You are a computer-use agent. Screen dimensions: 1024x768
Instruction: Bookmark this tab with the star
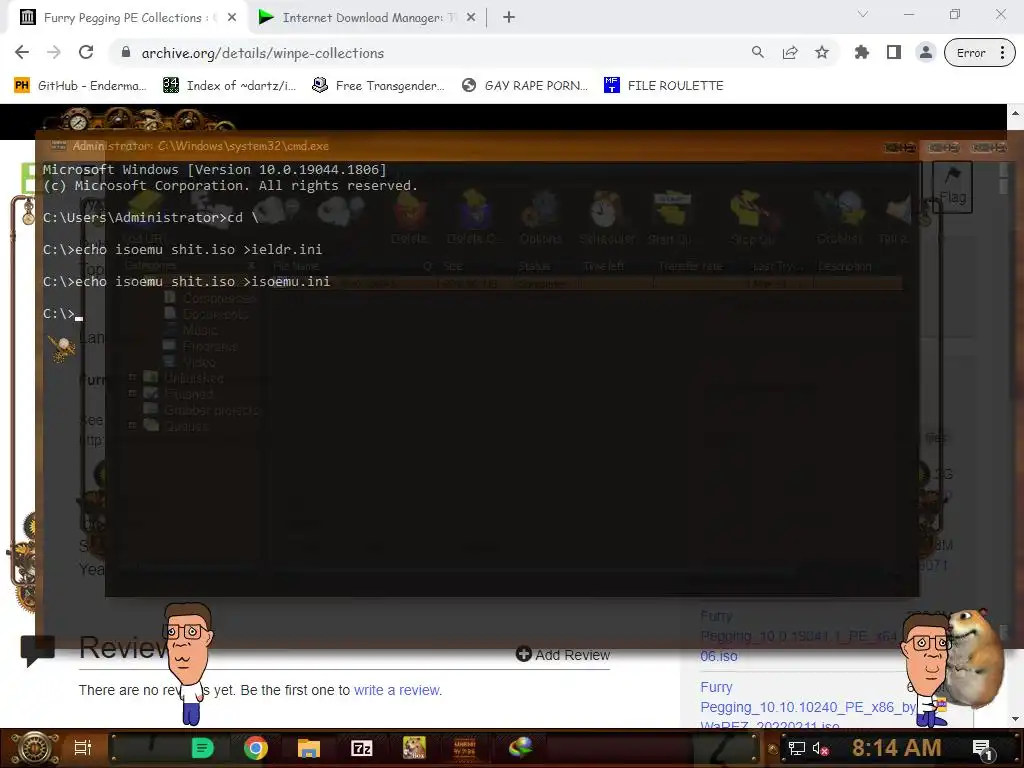pyautogui.click(x=822, y=53)
